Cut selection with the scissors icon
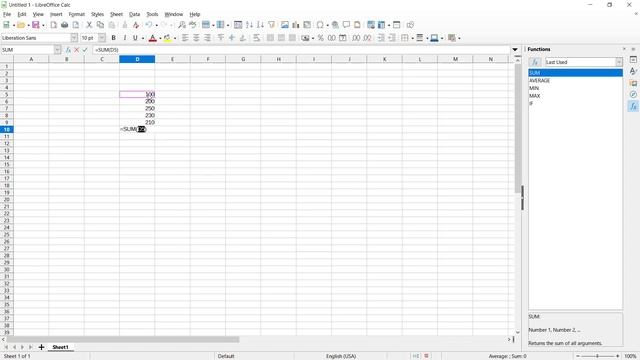Image resolution: width=640 pixels, height=360 pixels. point(89,25)
